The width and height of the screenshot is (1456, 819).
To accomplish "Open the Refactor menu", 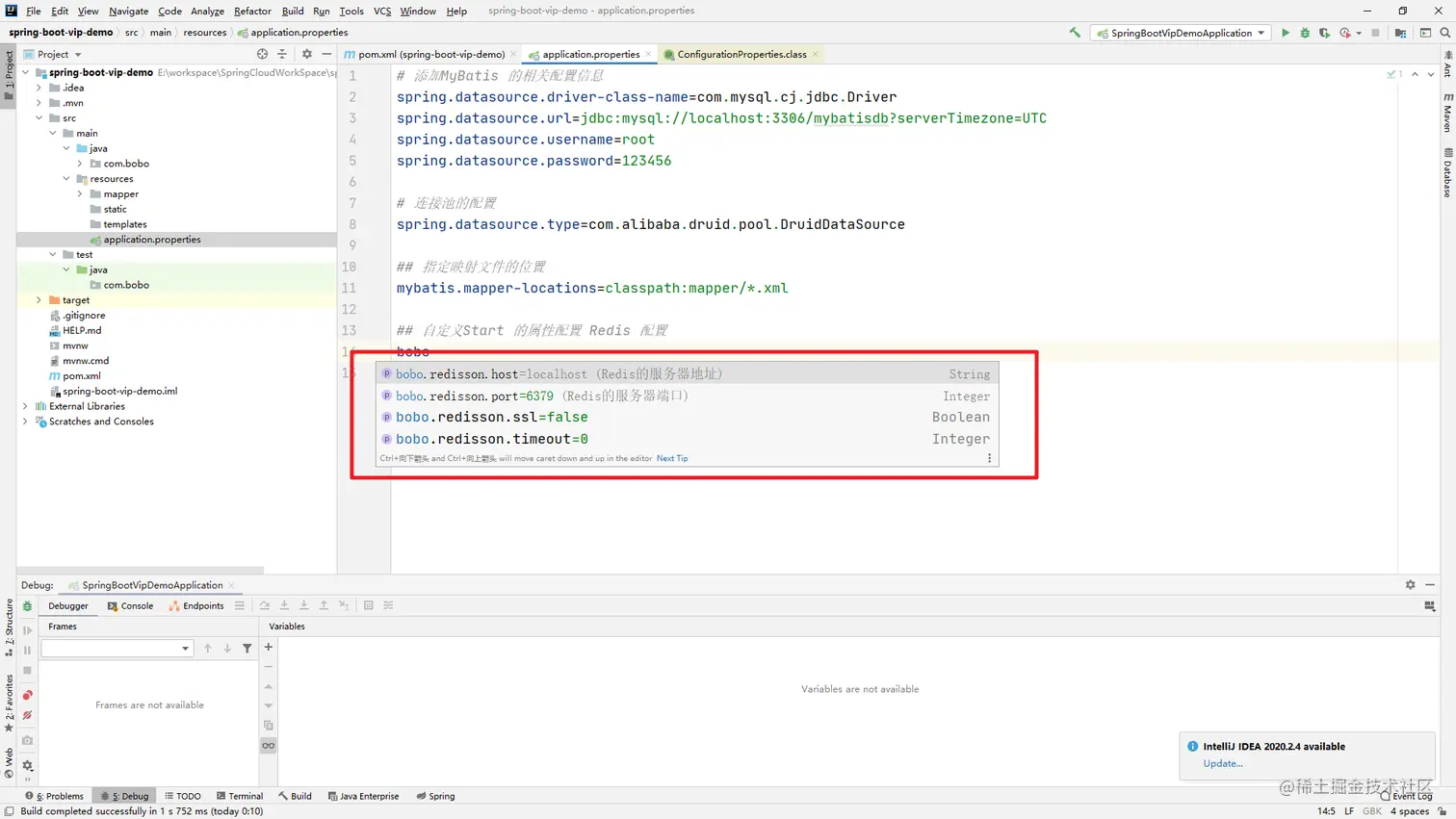I will [252, 11].
